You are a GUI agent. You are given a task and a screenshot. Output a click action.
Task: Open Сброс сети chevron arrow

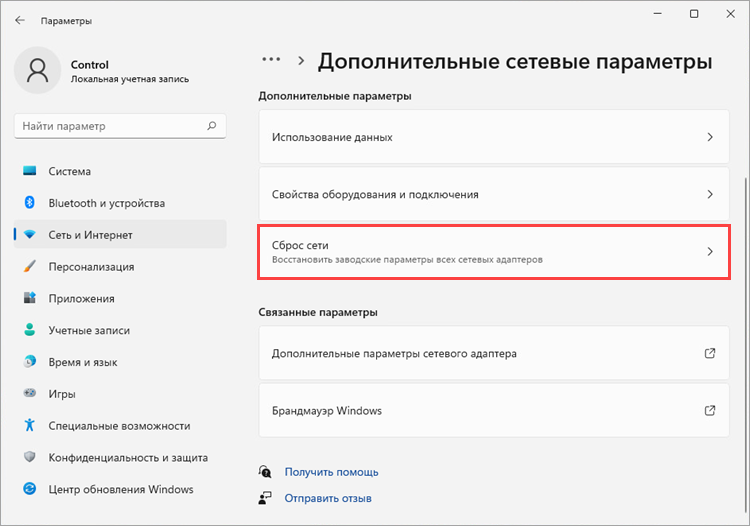[x=710, y=252]
